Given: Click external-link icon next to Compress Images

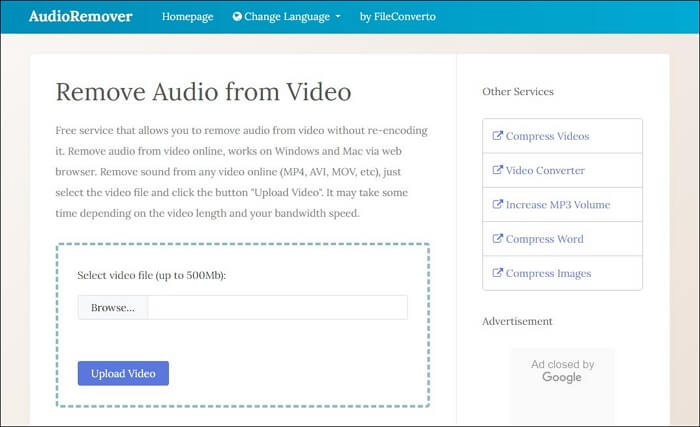Looking at the screenshot, I should click(x=497, y=272).
